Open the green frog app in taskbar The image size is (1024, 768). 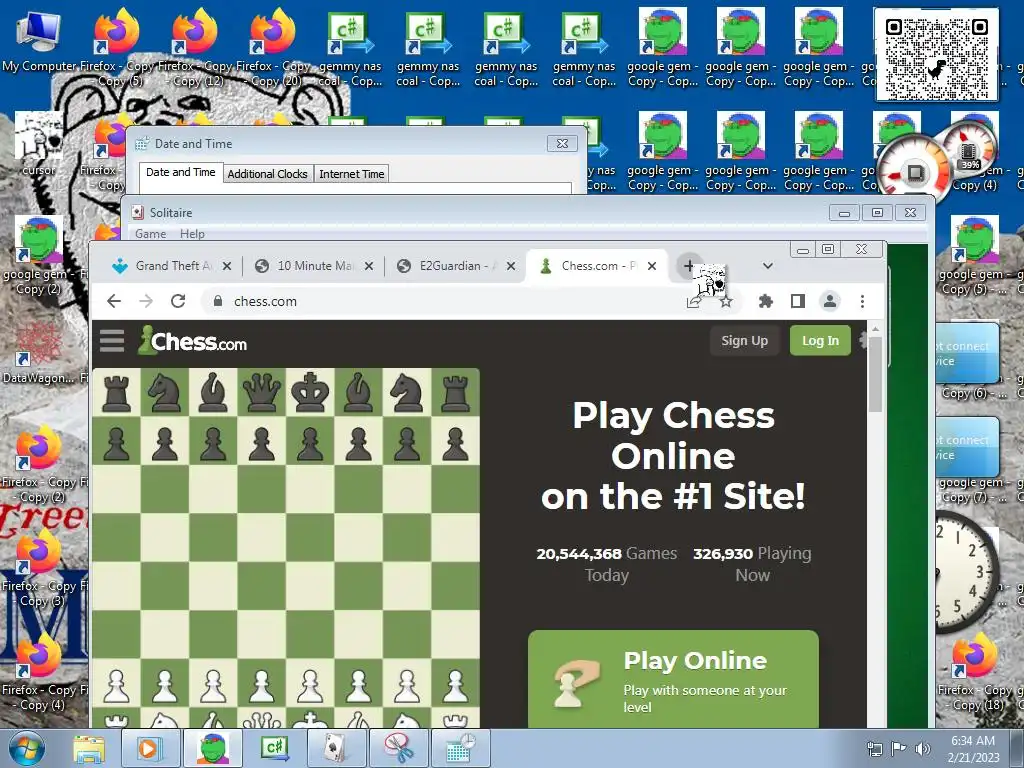tap(212, 748)
